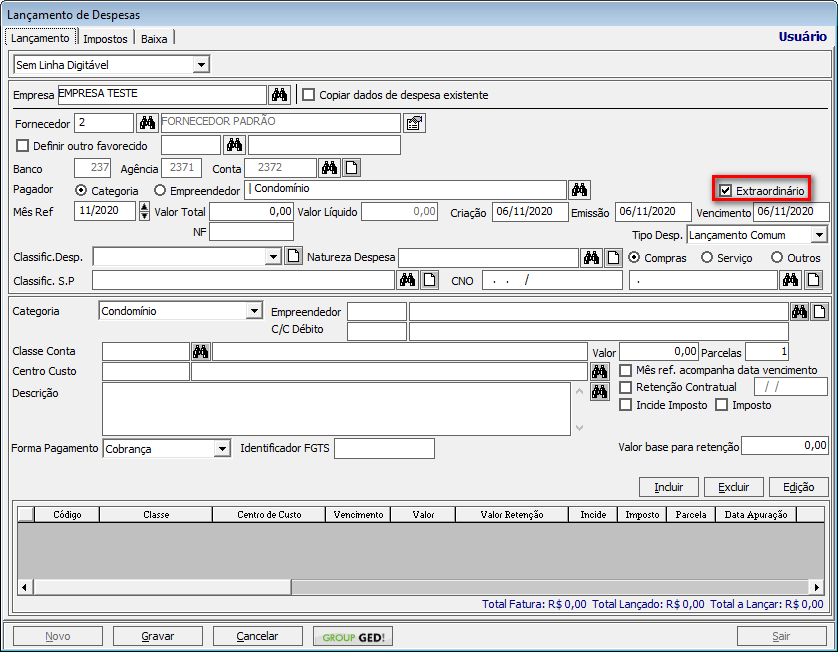Viewport: 838px width, 652px height.
Task: Click the Descrição text area
Action: point(336,409)
